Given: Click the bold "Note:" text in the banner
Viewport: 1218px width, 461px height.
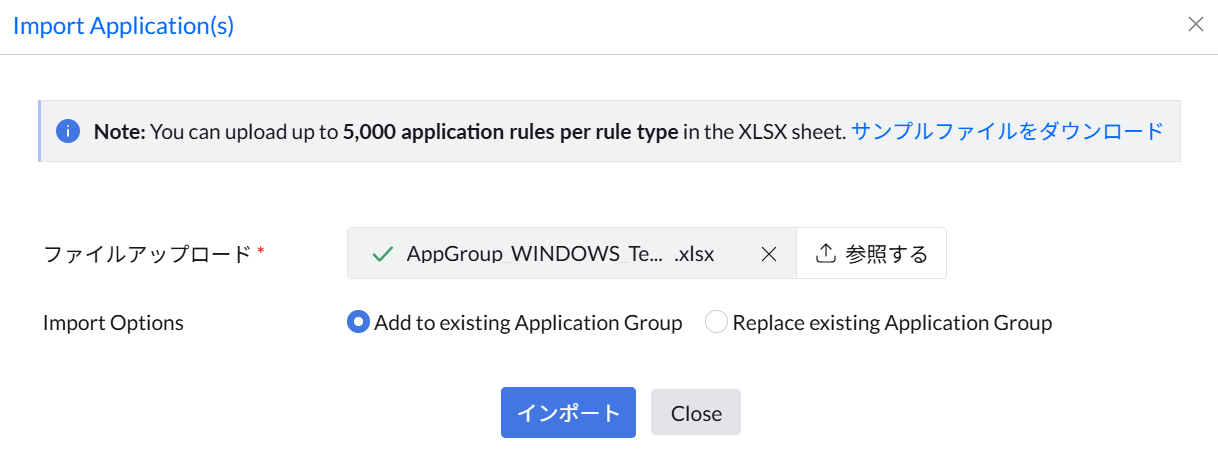Looking at the screenshot, I should point(120,131).
